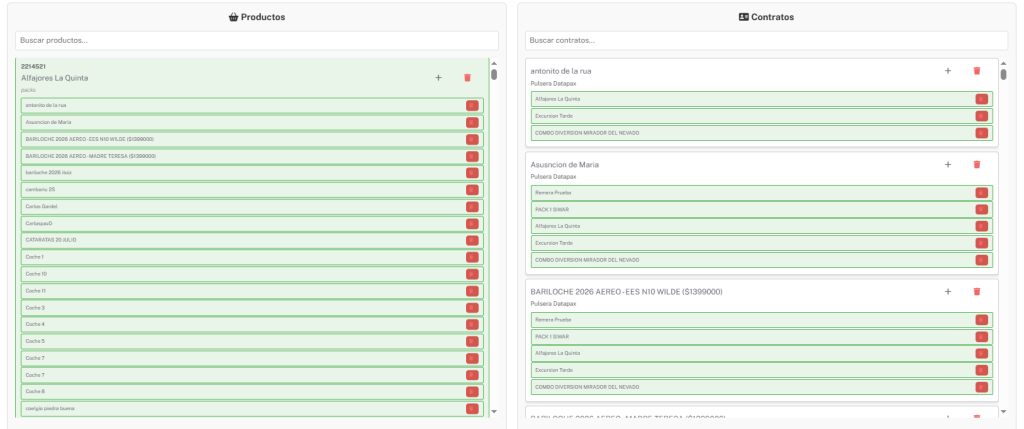Image resolution: width=1024 pixels, height=429 pixels.
Task: Click the plus icon for Alfajores La Quinta product
Action: point(438,78)
